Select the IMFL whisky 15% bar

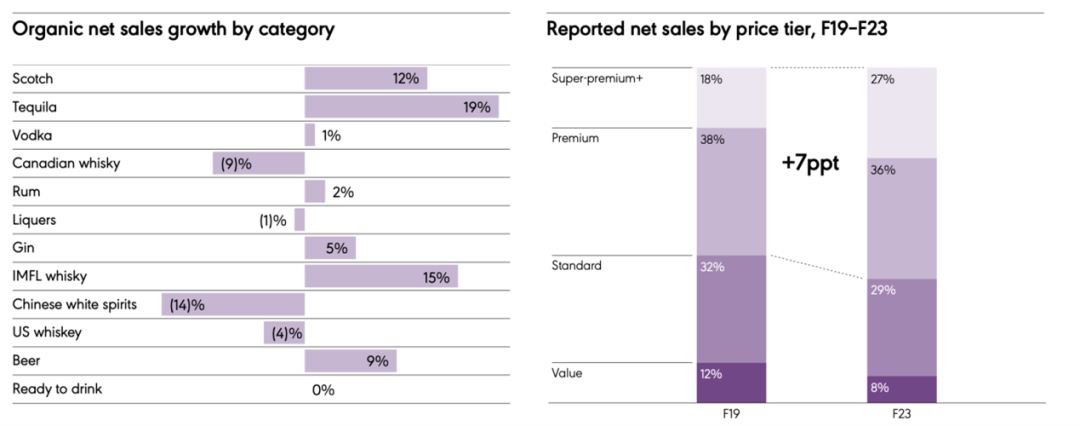[x=381, y=277]
